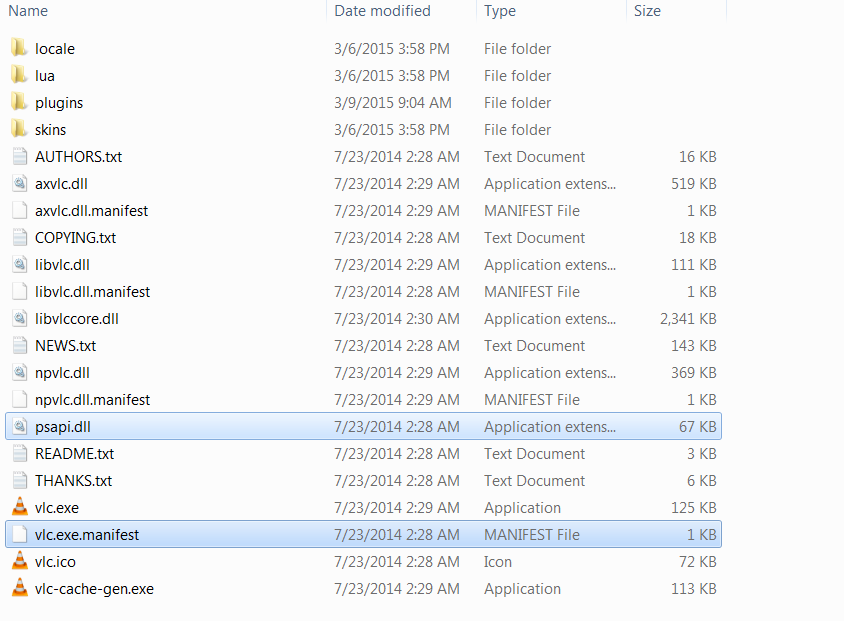This screenshot has height=621, width=844.
Task: Click the Type column header
Action: [500, 11]
